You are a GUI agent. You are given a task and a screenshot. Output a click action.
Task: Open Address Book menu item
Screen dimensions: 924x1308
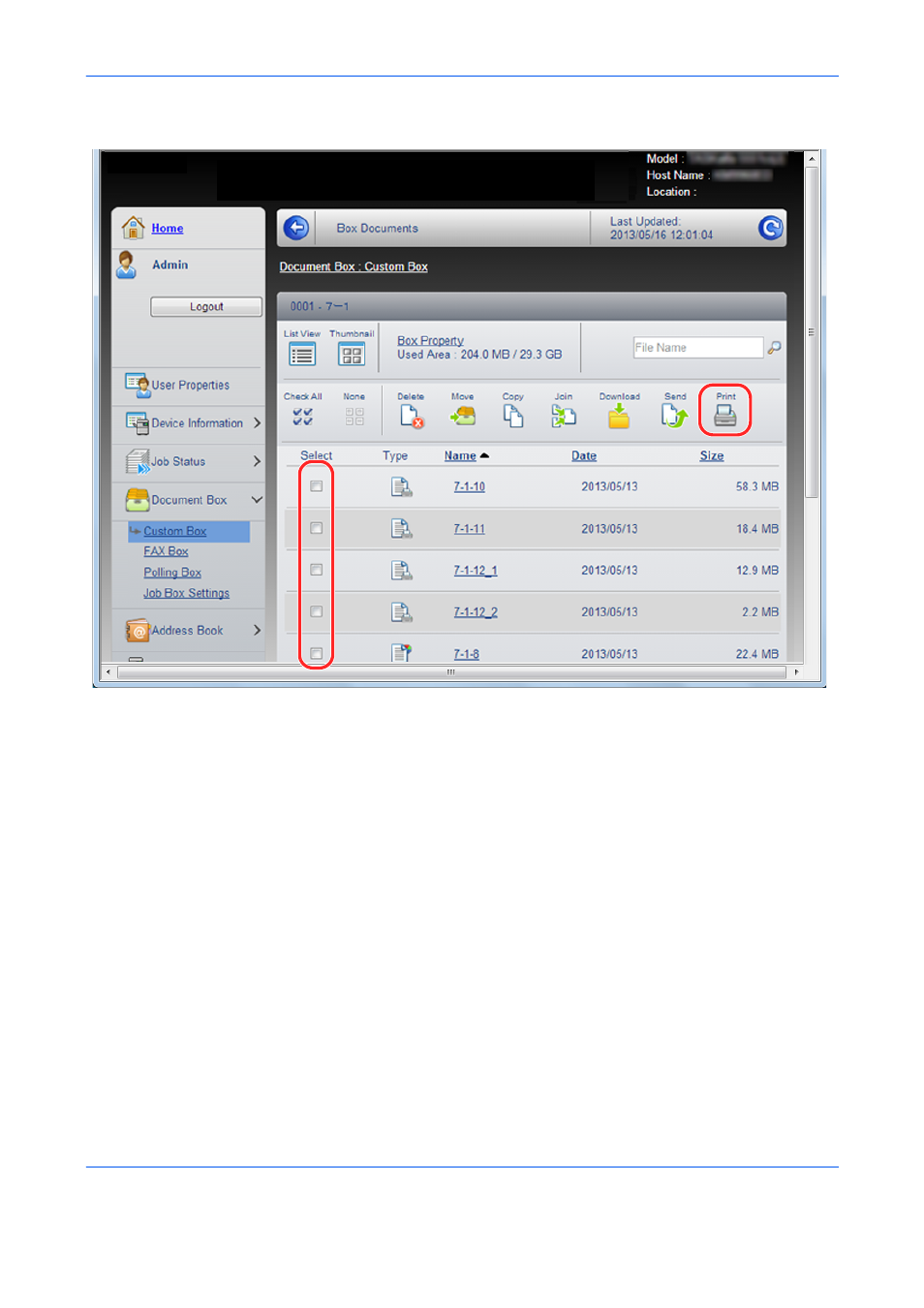189,631
